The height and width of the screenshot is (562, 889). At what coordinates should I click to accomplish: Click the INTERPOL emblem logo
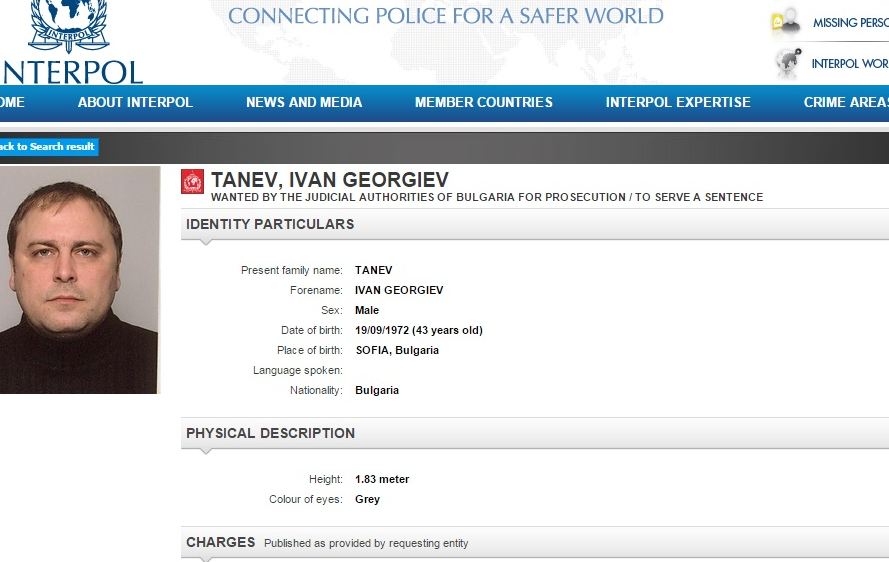69,25
